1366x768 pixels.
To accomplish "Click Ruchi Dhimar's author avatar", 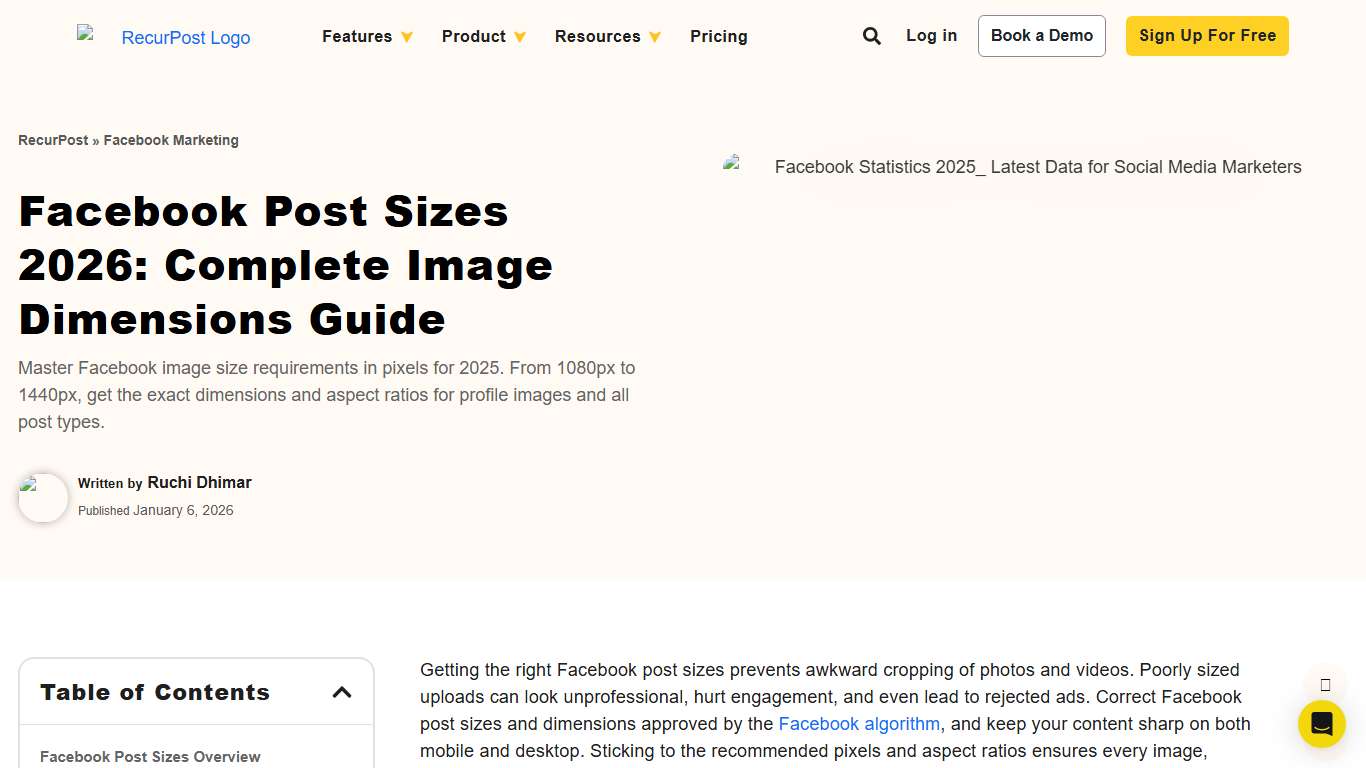I will pyautogui.click(x=43, y=497).
